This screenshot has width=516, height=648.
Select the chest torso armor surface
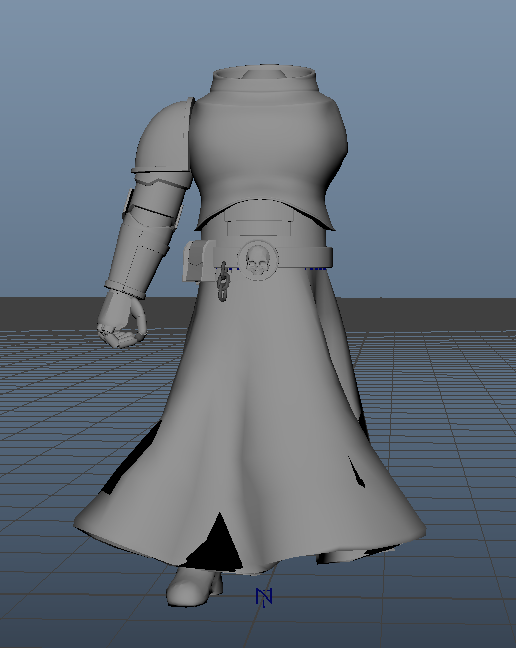[x=269, y=151]
